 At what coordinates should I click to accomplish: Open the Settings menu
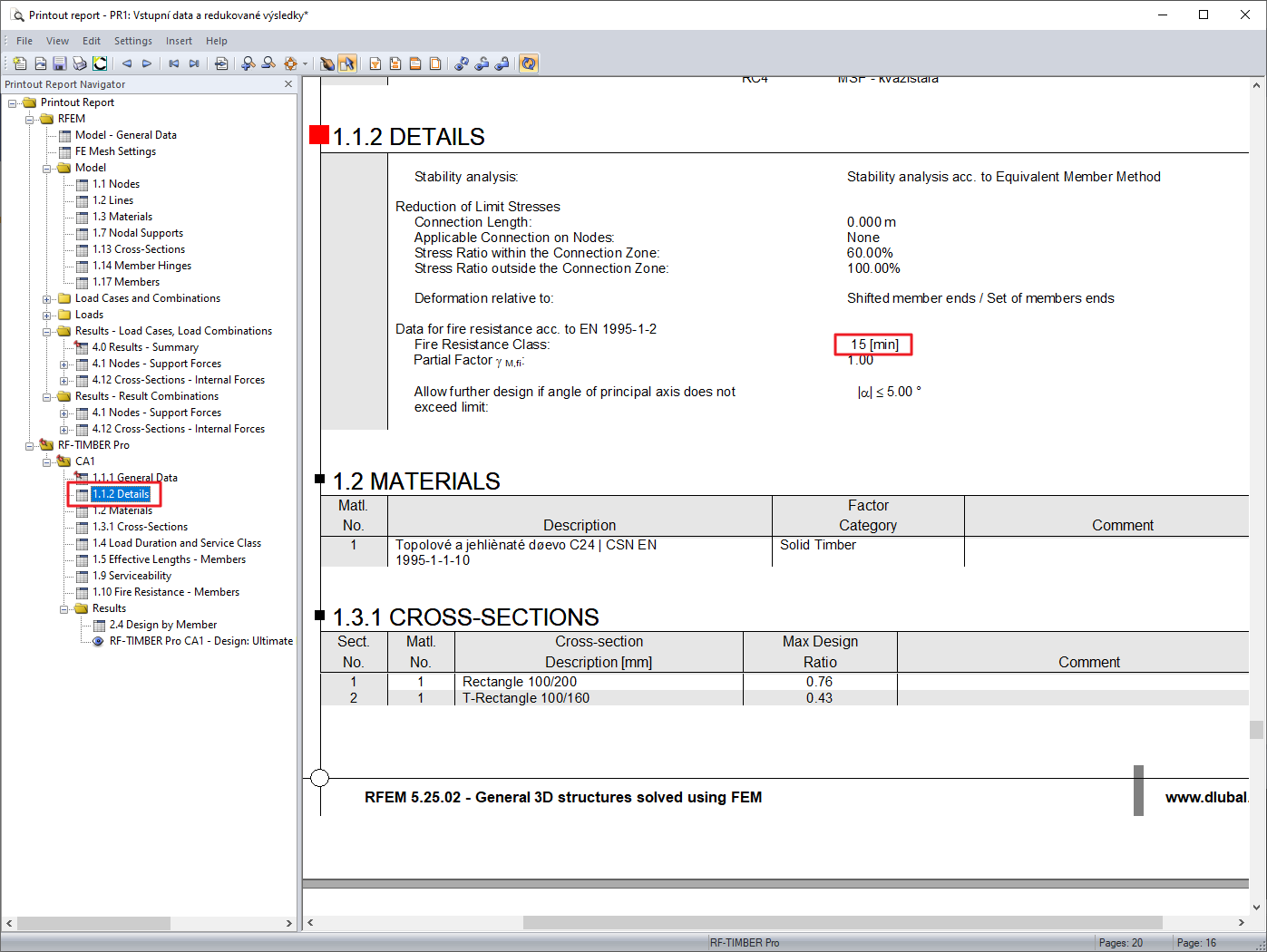(x=132, y=40)
